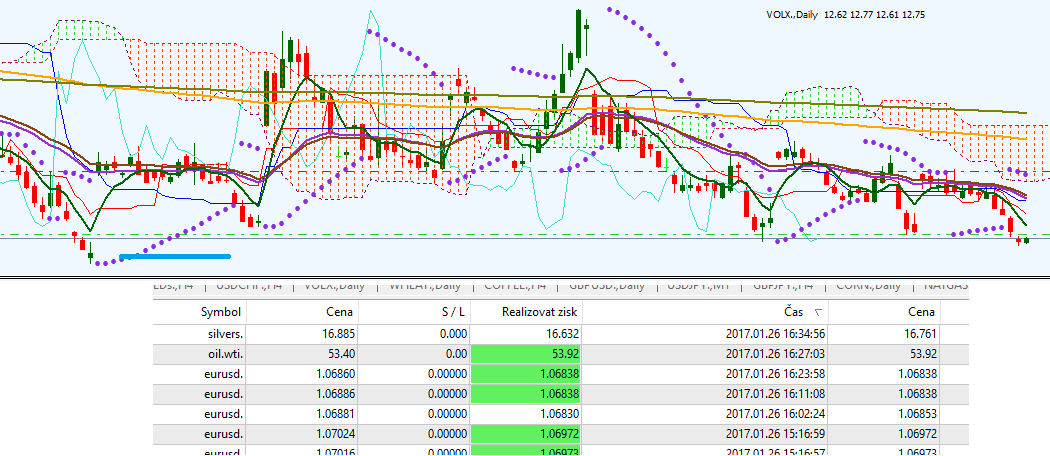
Task: Select the time 2017.01.26 16:27:03
Action: click(x=775, y=354)
